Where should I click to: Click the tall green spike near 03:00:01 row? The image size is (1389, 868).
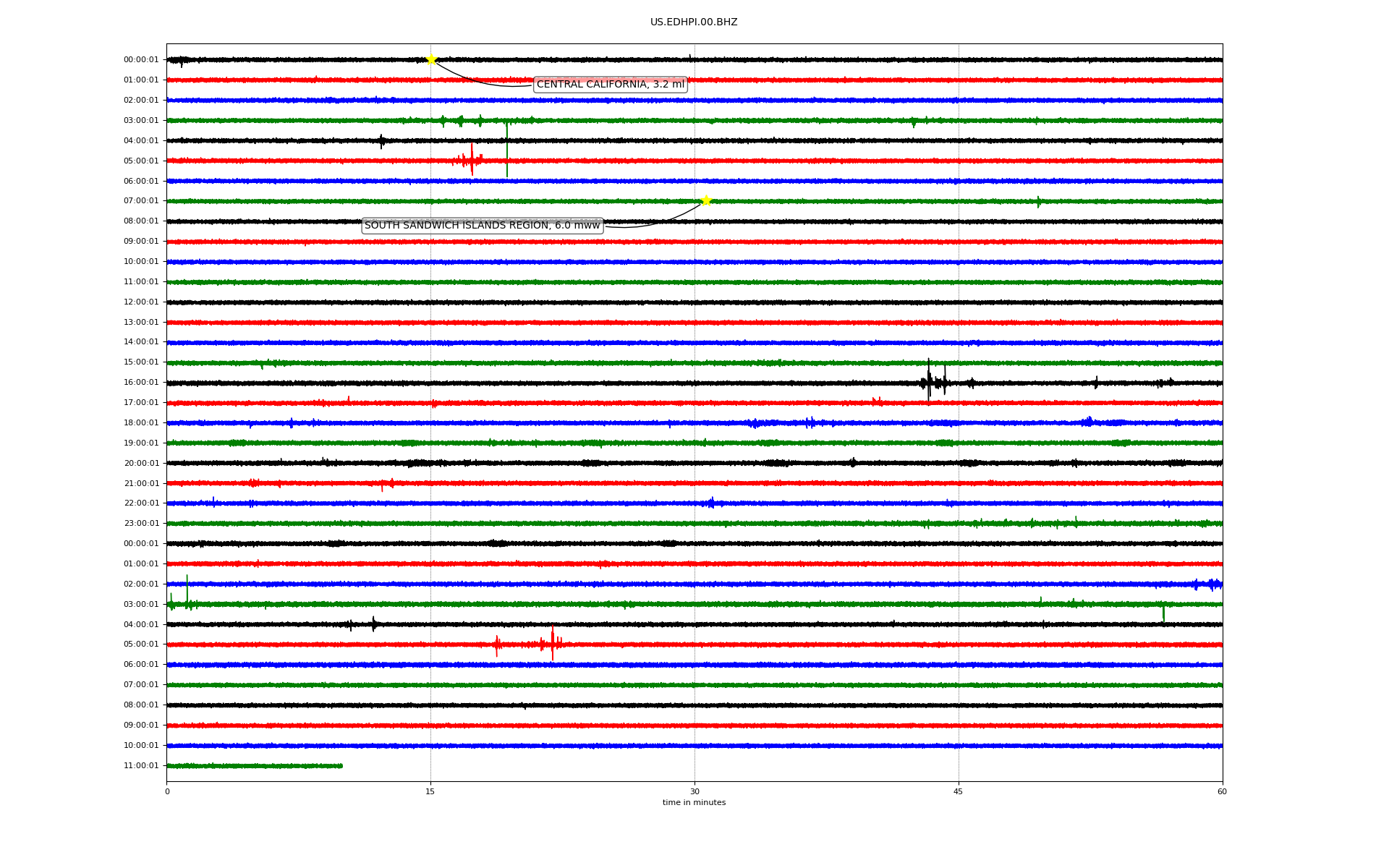click(x=507, y=148)
